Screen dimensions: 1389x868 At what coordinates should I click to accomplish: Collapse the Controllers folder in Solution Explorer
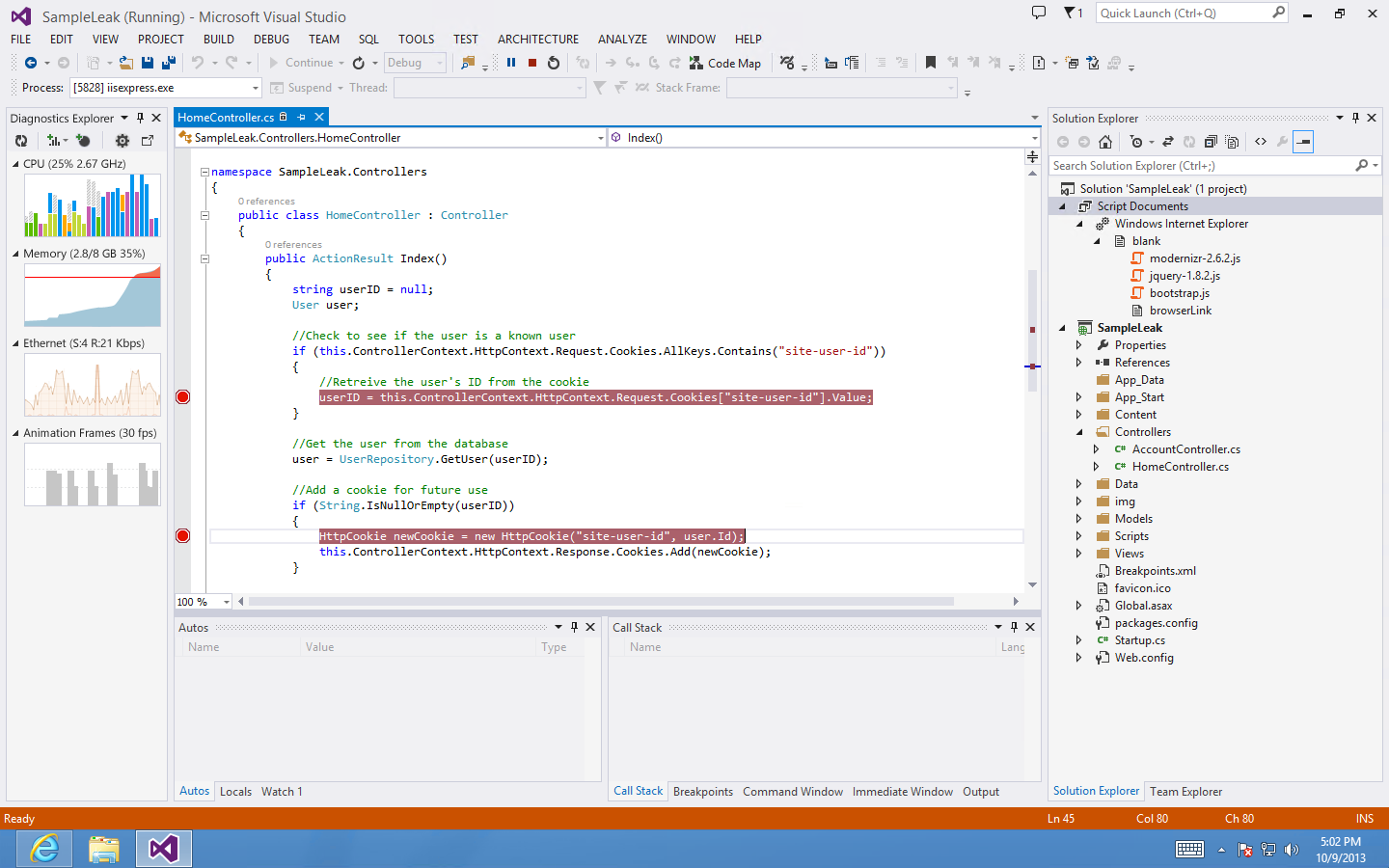(x=1079, y=432)
